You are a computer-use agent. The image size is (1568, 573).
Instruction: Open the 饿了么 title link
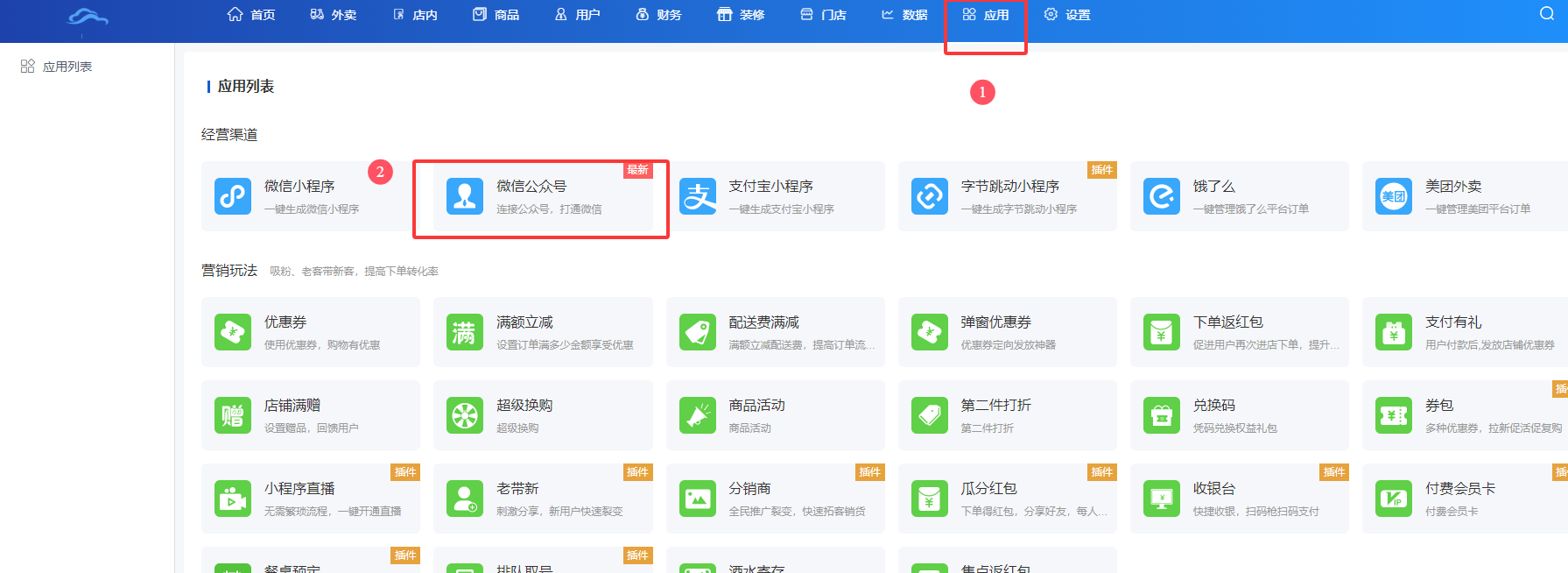(1214, 187)
